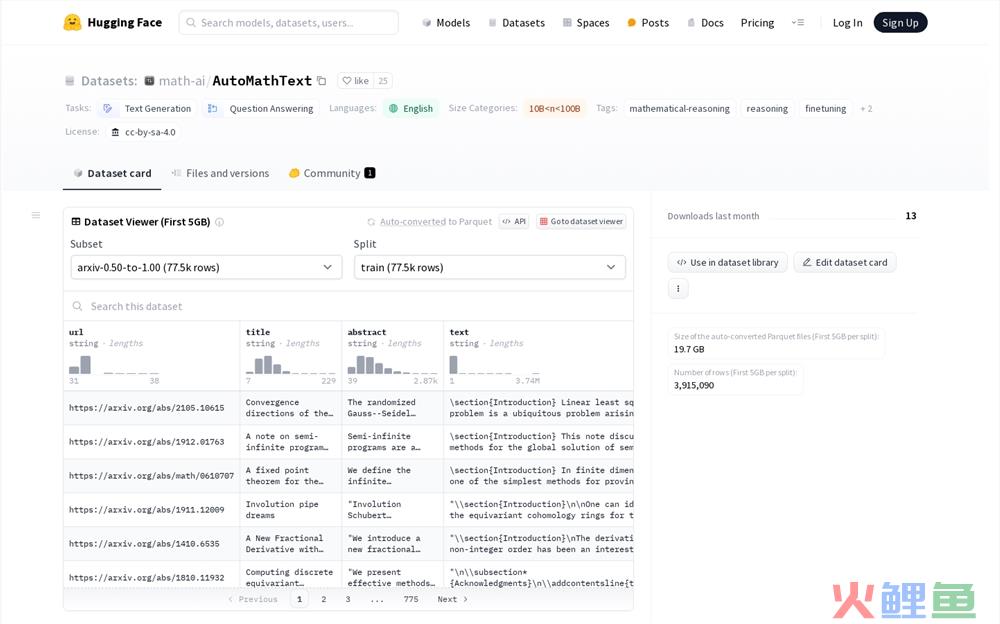Click the Hugging Face logo
The height and width of the screenshot is (624, 1000).
113,22
